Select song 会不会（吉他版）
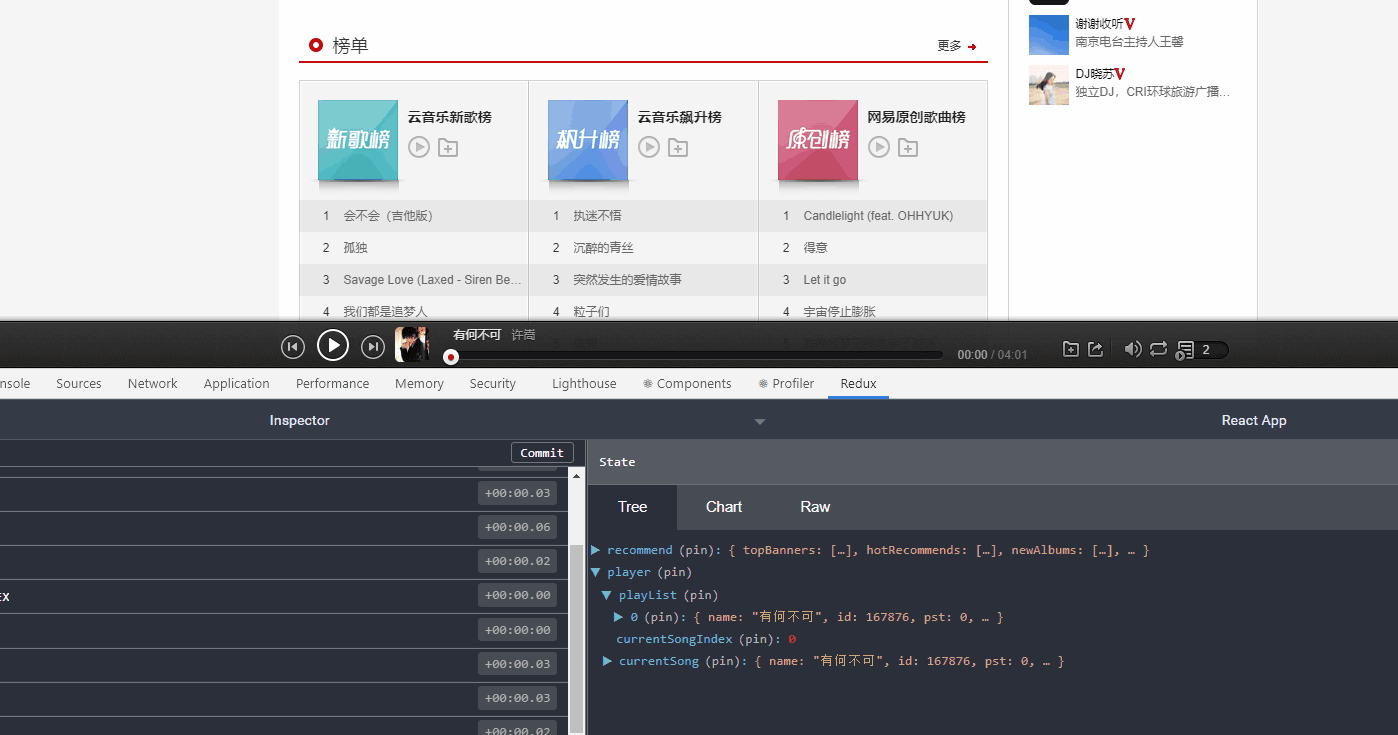Viewport: 1398px width, 735px height. tap(388, 216)
